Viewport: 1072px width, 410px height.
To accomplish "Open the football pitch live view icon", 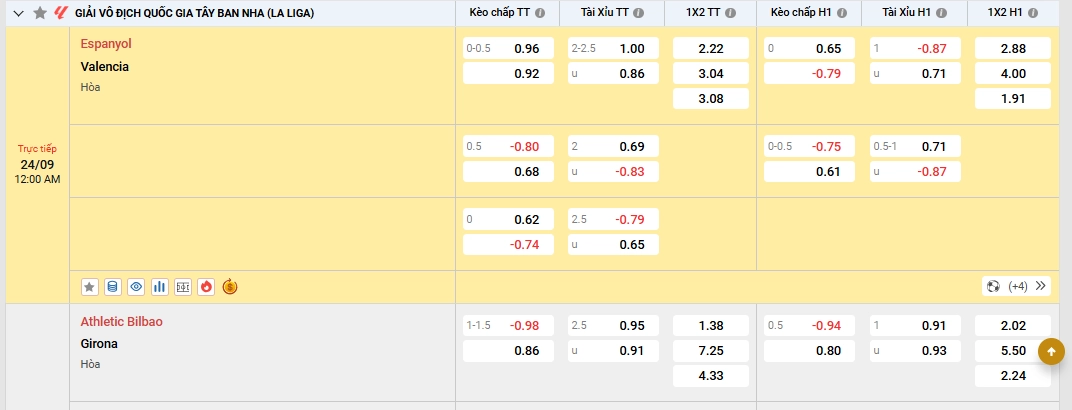I will (x=182, y=287).
